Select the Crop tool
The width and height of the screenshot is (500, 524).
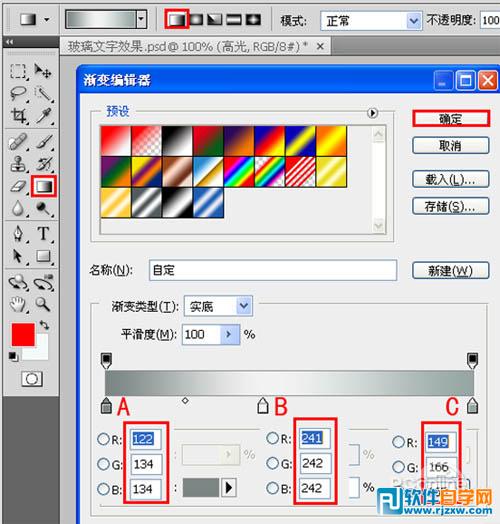click(x=18, y=116)
